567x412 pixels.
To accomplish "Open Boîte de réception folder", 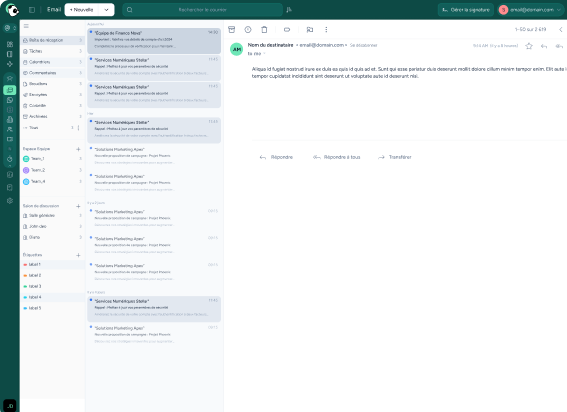I will coord(52,40).
